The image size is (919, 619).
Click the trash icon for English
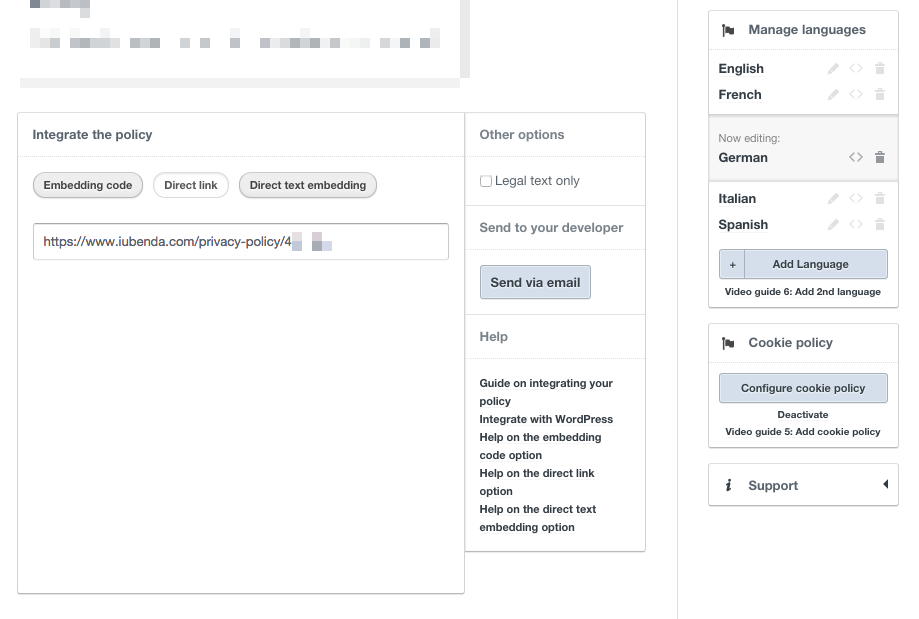pyautogui.click(x=880, y=69)
